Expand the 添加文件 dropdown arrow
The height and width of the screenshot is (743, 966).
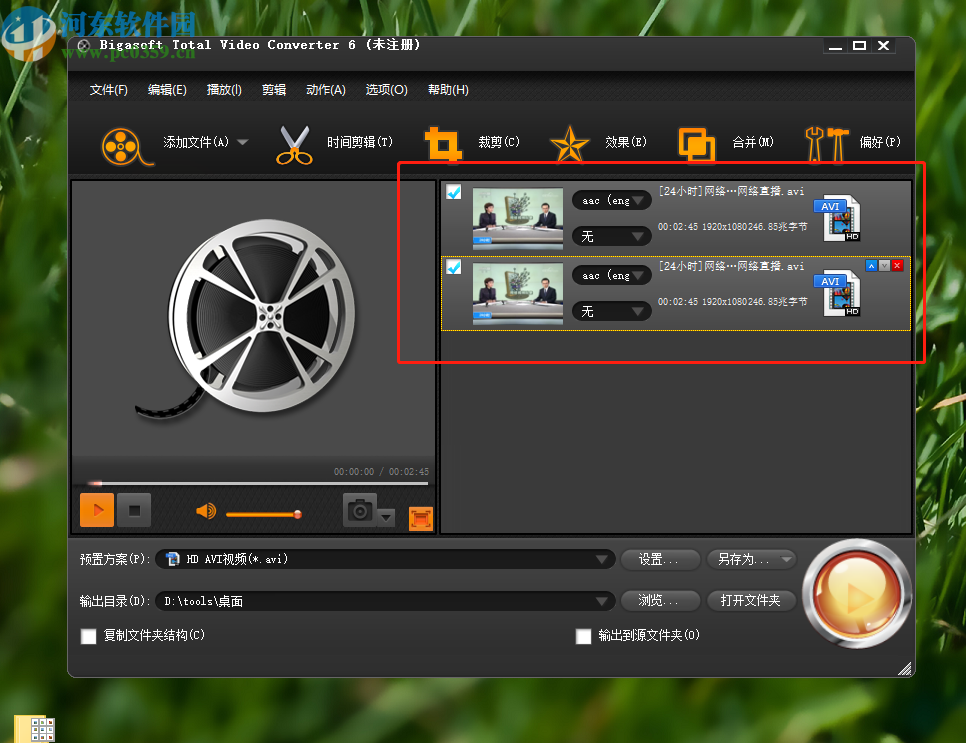point(243,142)
